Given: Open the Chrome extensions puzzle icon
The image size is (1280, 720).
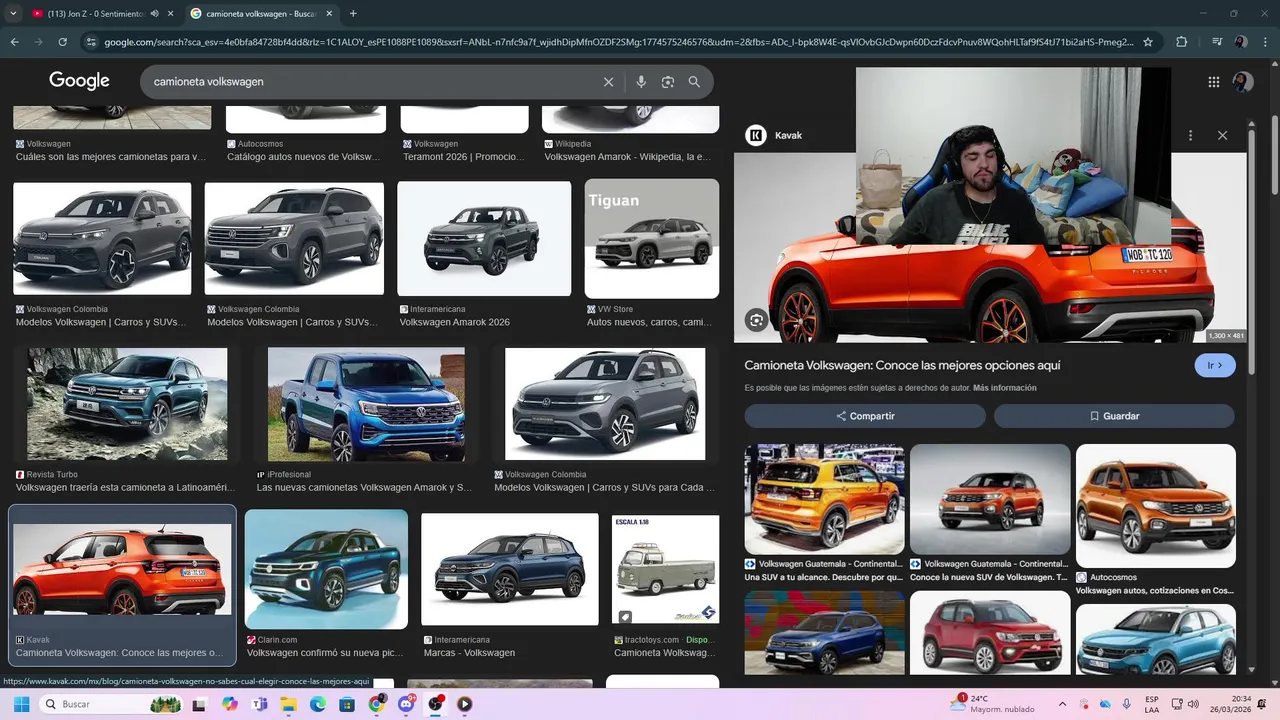Looking at the screenshot, I should point(1182,42).
